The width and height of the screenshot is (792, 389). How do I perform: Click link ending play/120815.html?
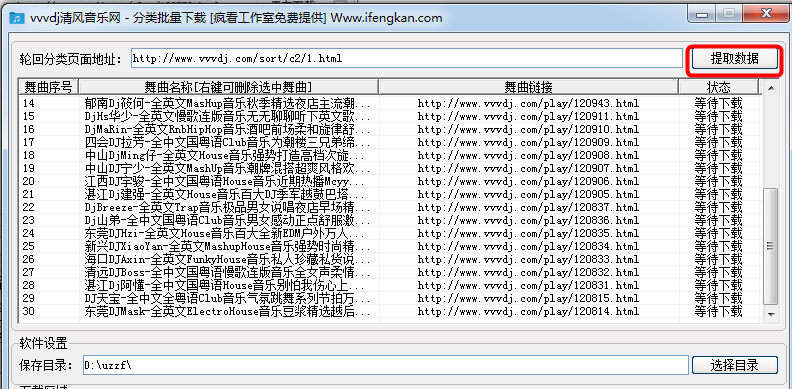coord(528,299)
